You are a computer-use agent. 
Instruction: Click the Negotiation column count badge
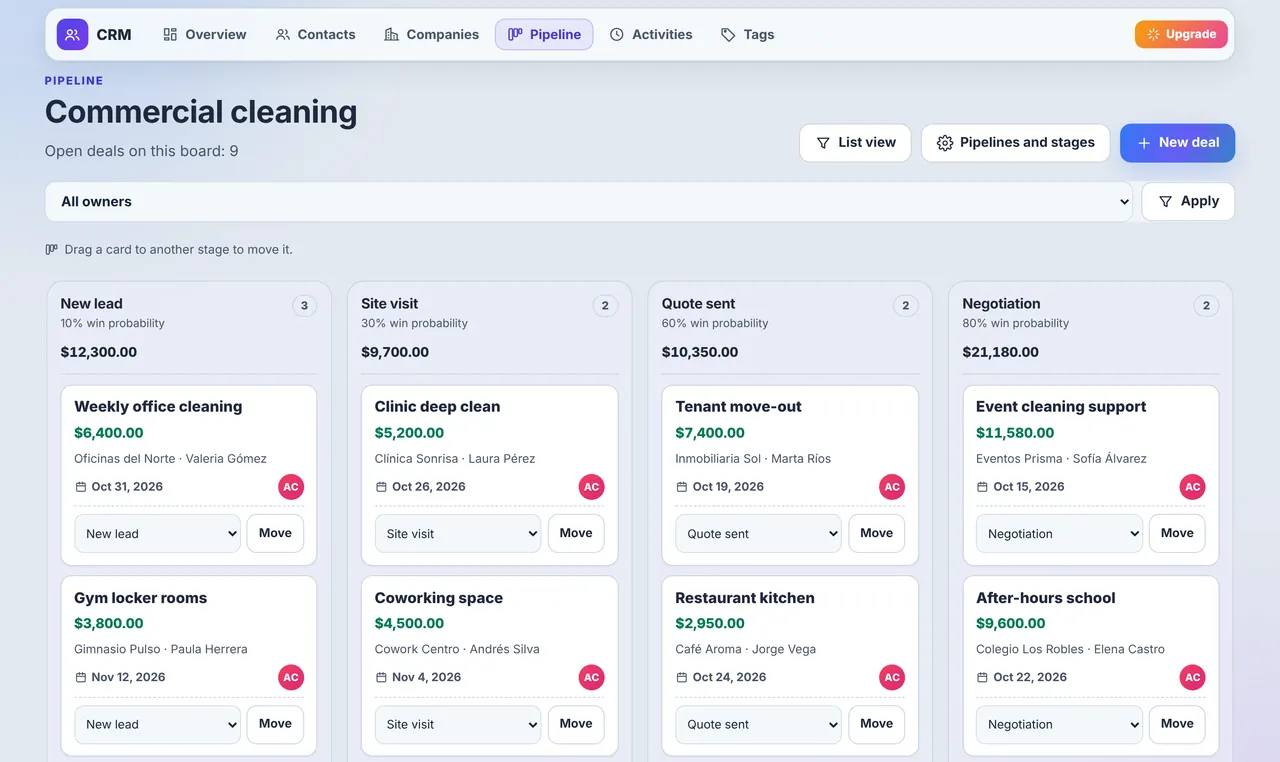[x=1206, y=306]
